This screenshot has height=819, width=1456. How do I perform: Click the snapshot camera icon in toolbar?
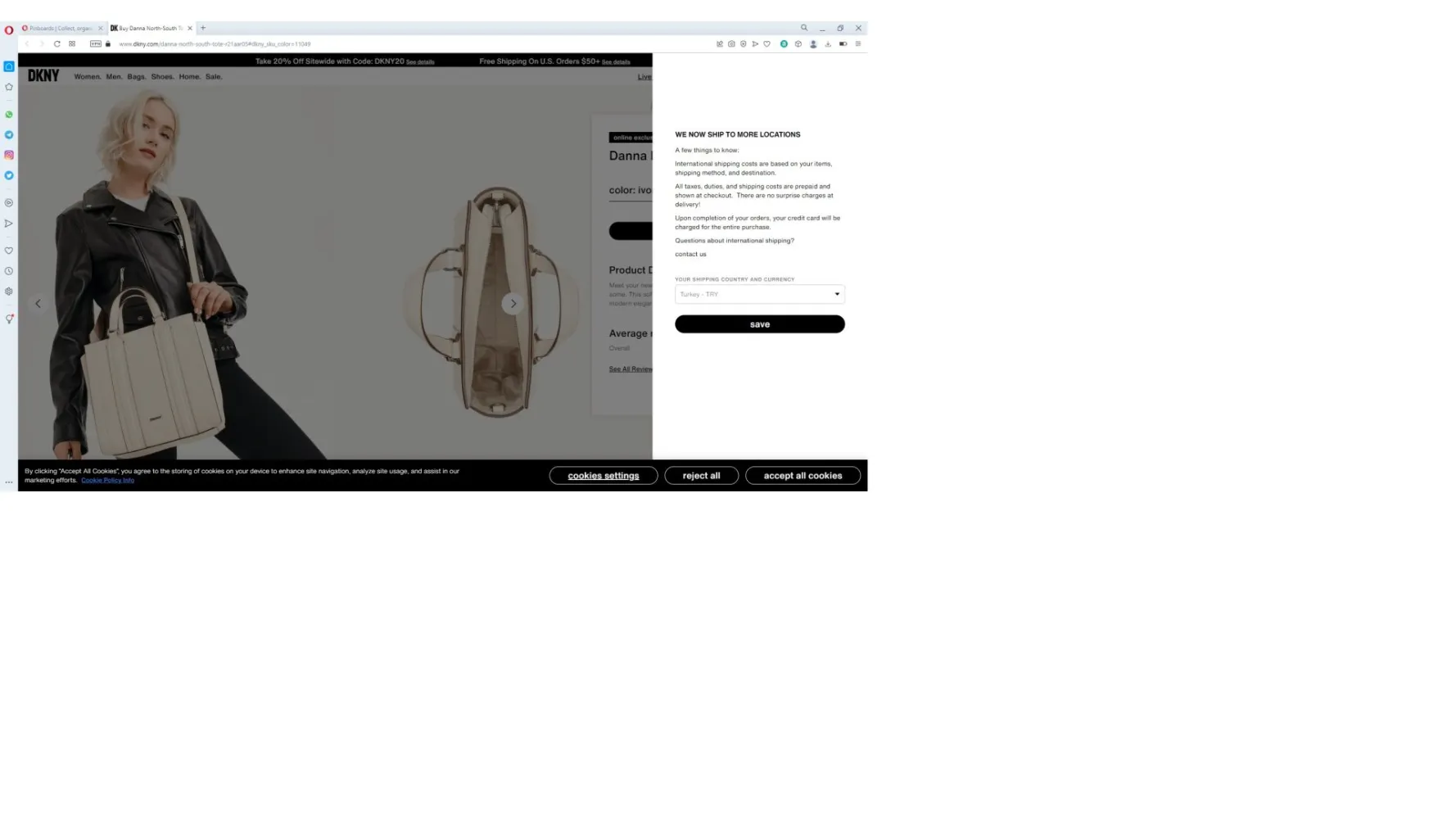coord(731,44)
